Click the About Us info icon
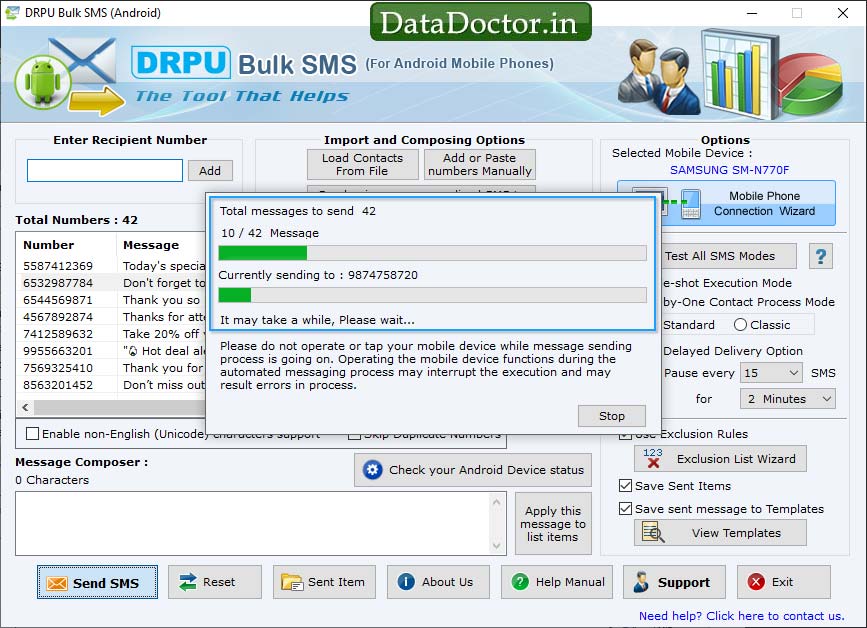 coord(406,582)
